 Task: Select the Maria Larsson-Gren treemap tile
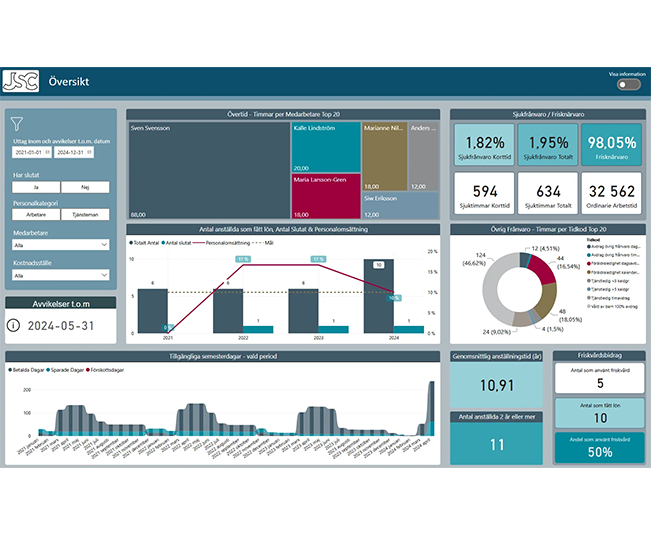[326, 196]
